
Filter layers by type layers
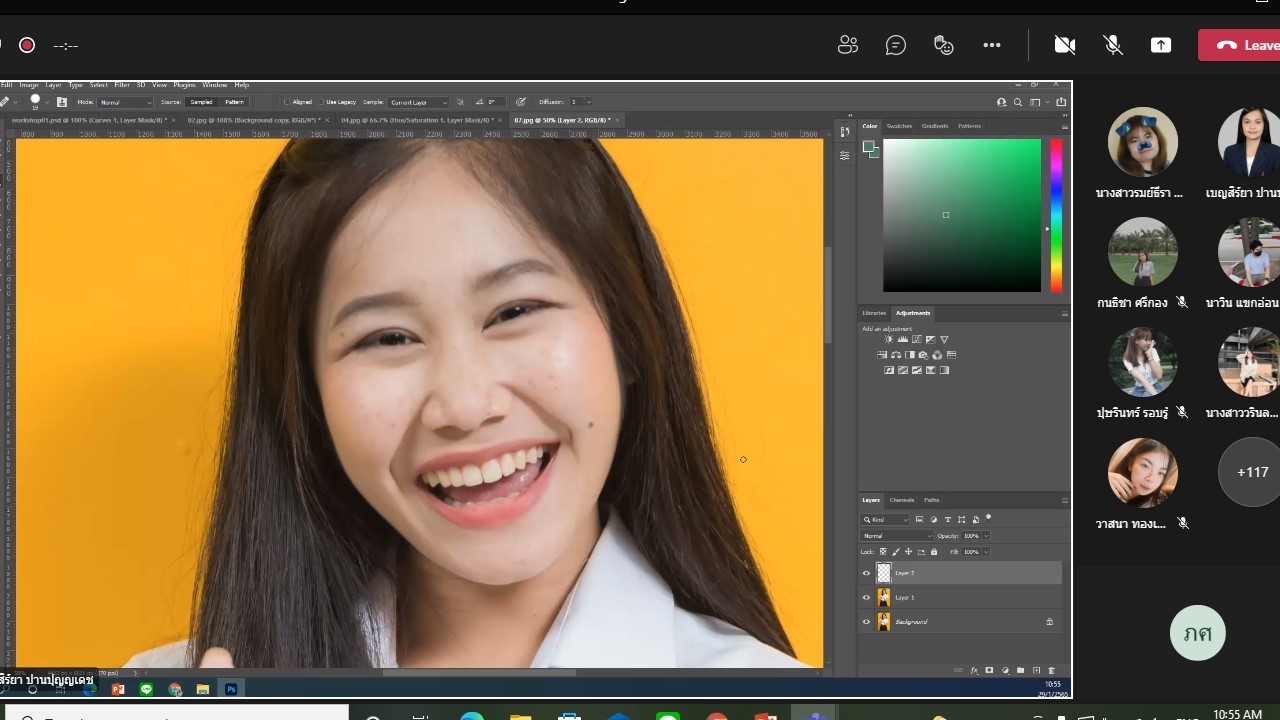tap(948, 520)
